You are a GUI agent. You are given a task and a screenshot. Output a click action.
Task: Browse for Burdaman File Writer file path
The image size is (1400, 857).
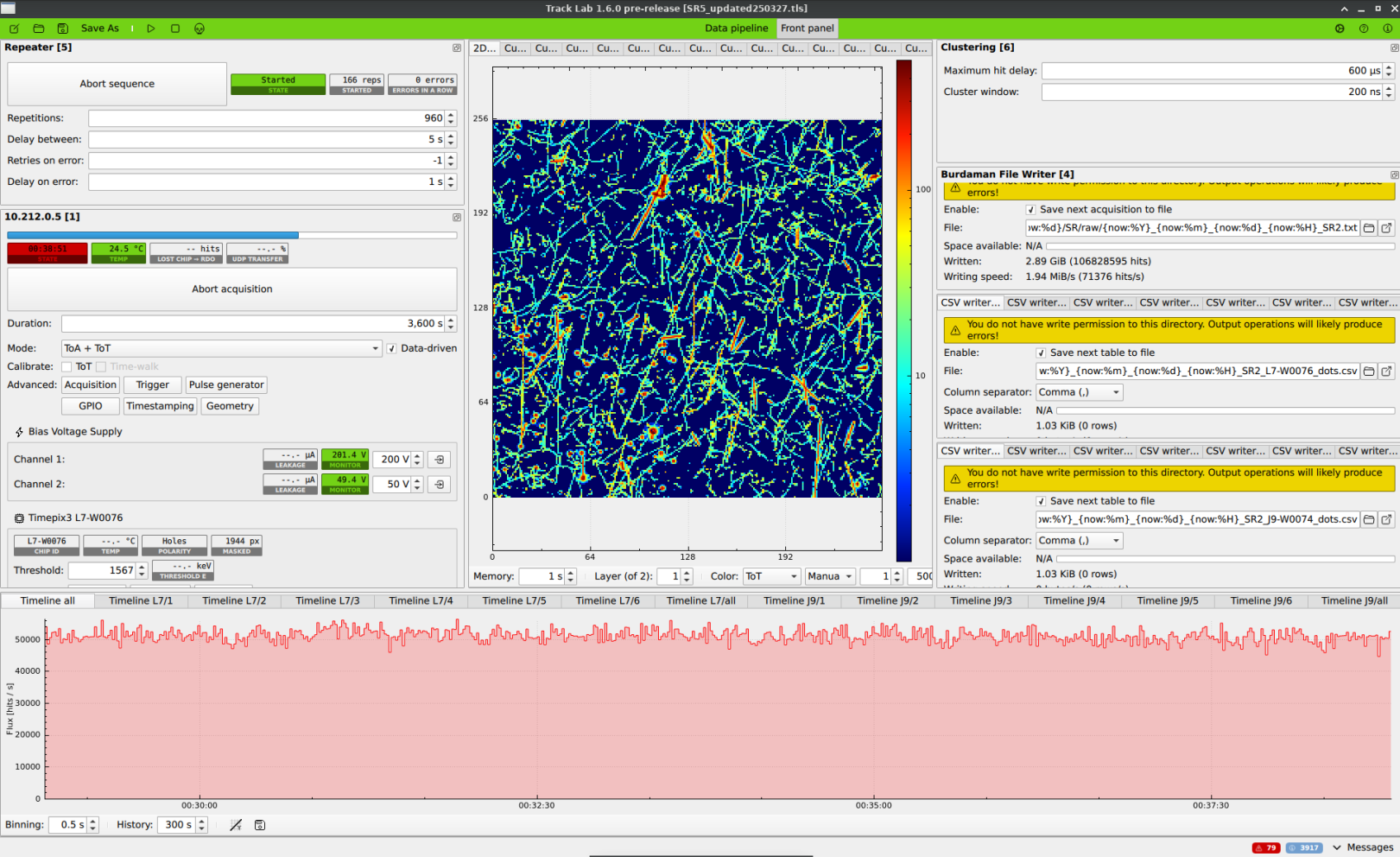[1369, 228]
